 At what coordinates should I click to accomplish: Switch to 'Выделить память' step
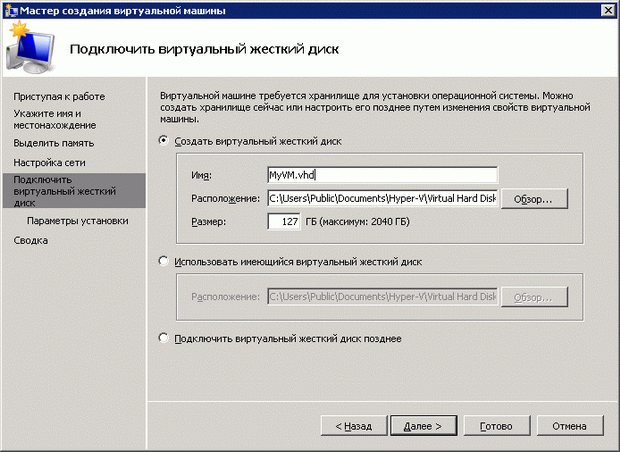point(54,143)
